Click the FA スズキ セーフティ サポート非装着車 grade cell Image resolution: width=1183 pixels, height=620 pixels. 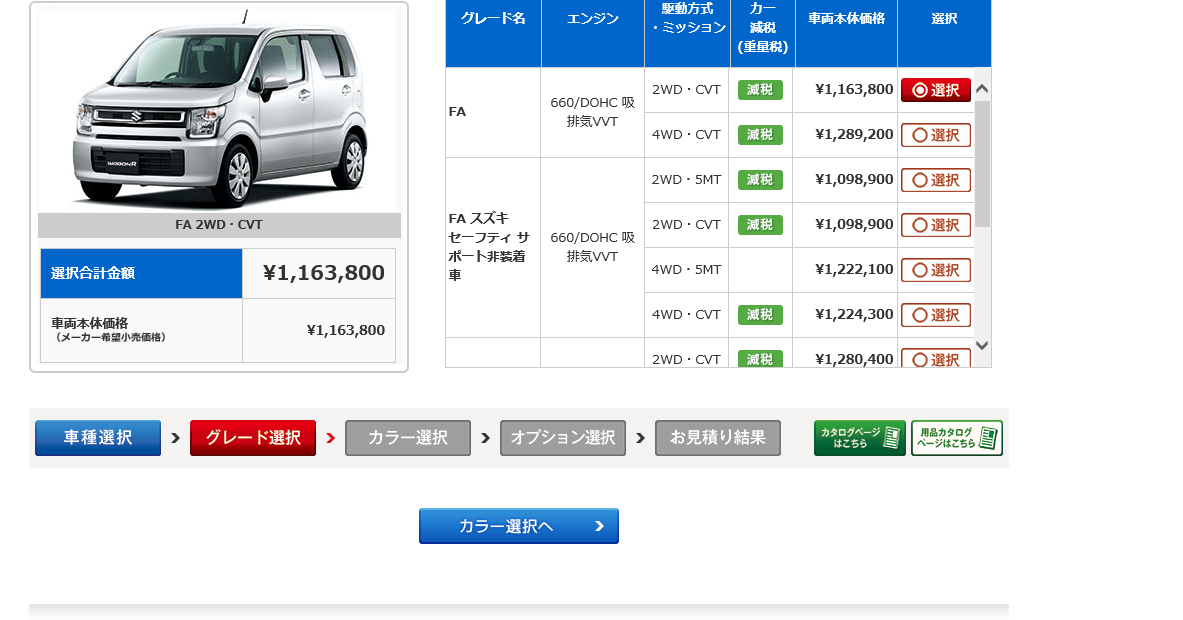point(493,247)
